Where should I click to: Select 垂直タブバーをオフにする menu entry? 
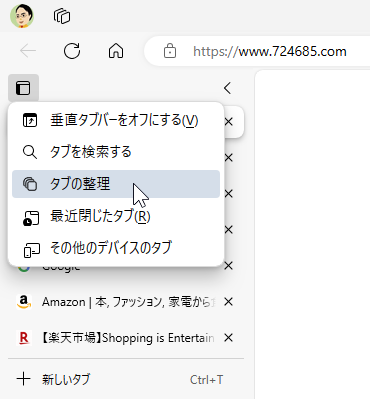coord(116,120)
